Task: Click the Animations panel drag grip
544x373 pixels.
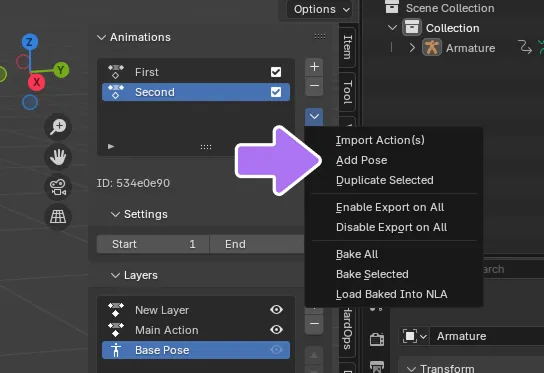Action: pyautogui.click(x=320, y=36)
